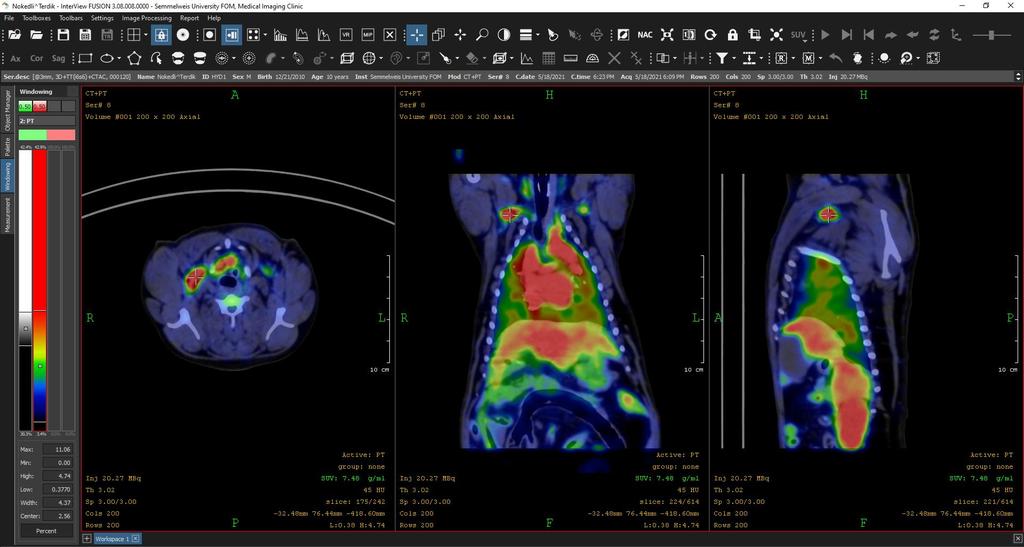The height and width of the screenshot is (547, 1024).
Task: Open the Toolboxes menu
Action: click(x=37, y=18)
